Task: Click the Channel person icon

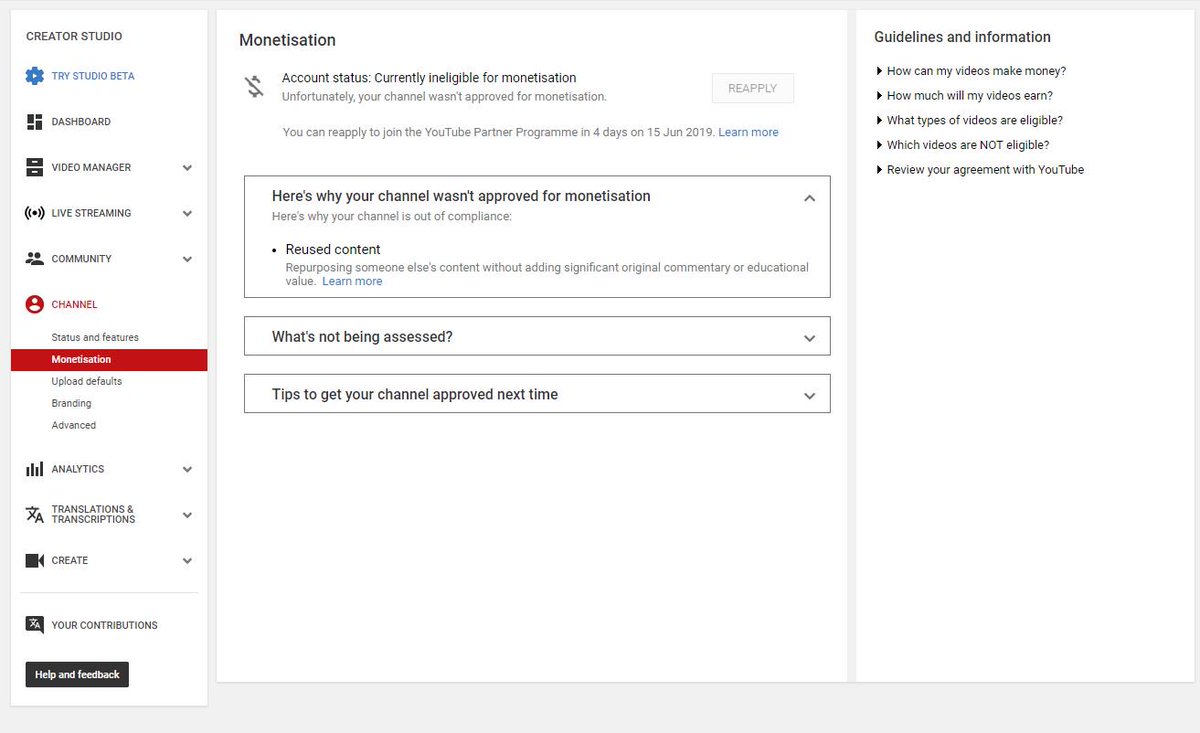Action: (x=35, y=305)
